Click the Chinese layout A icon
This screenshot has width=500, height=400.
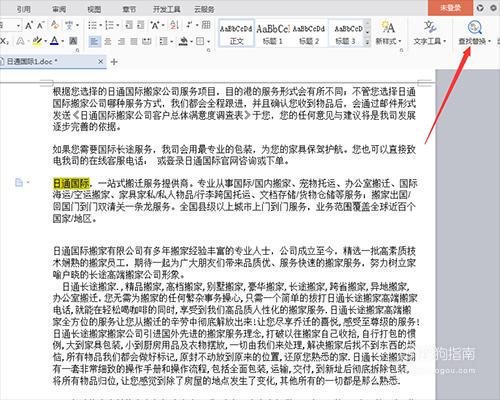pyautogui.click(x=155, y=25)
